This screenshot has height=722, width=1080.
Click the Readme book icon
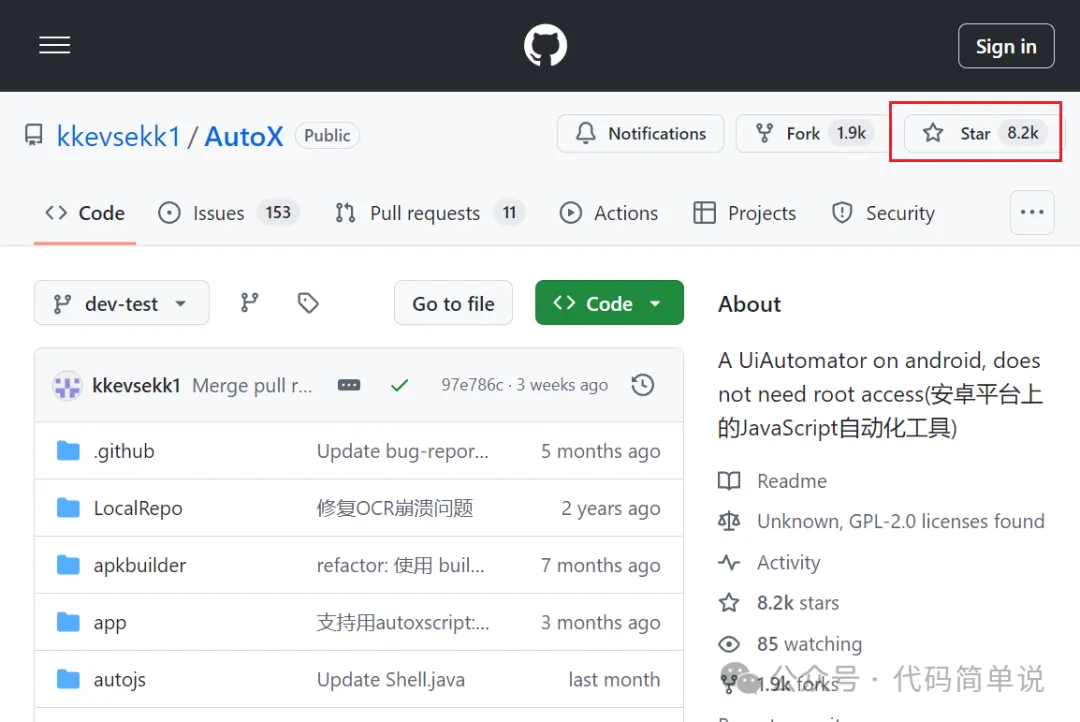click(729, 481)
